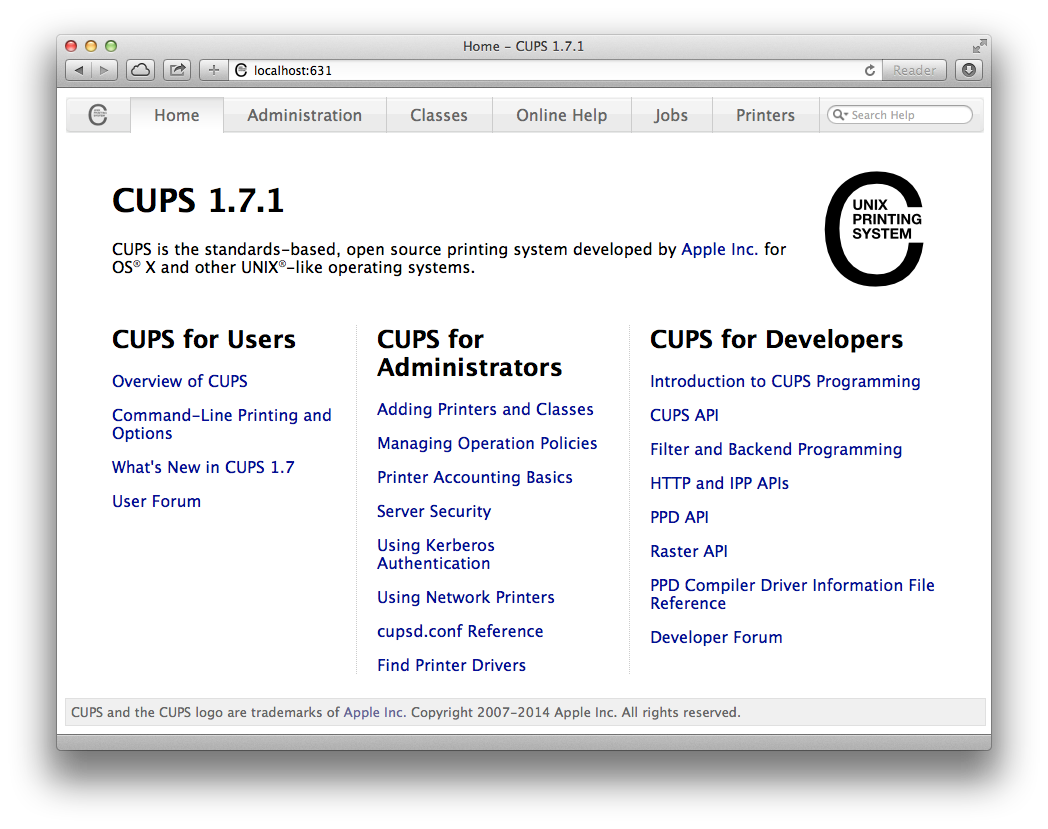Click the Reader button
This screenshot has width=1048, height=829.
click(x=914, y=70)
